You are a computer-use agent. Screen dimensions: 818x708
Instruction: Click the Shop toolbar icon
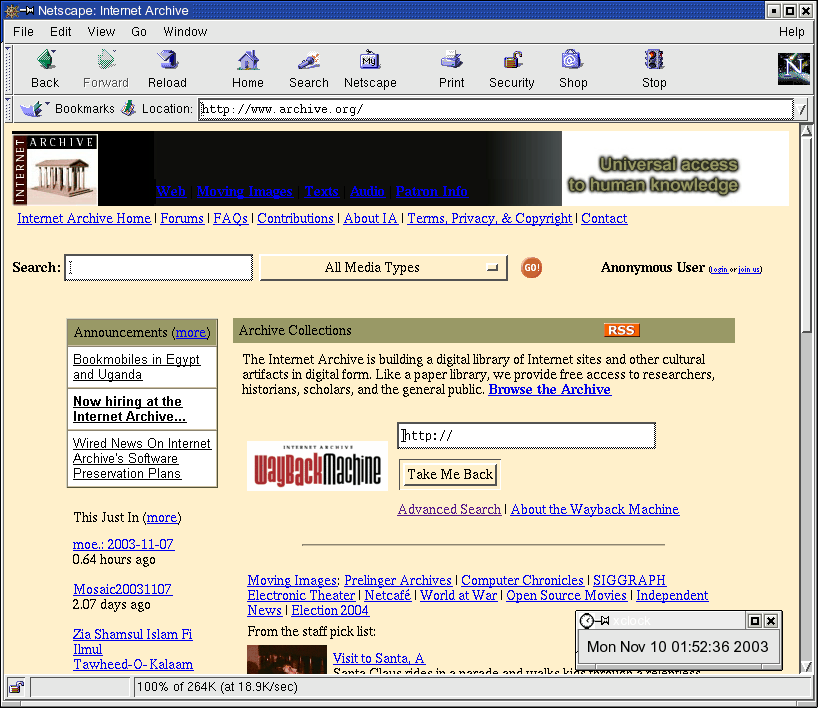click(x=573, y=60)
